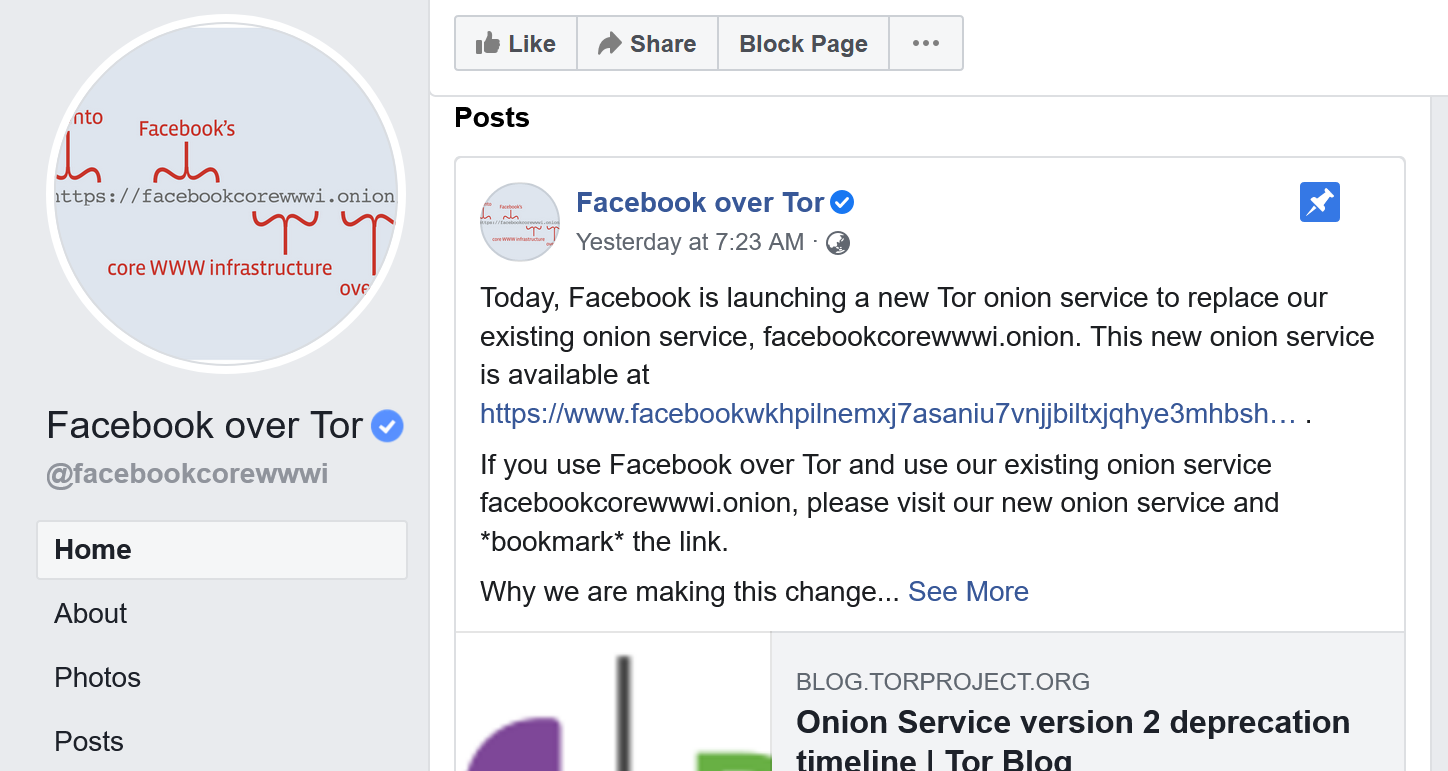This screenshot has height=771, width=1448.
Task: Open the post timestamp 'Yesterday at 7:23 AM'
Action: [x=689, y=242]
